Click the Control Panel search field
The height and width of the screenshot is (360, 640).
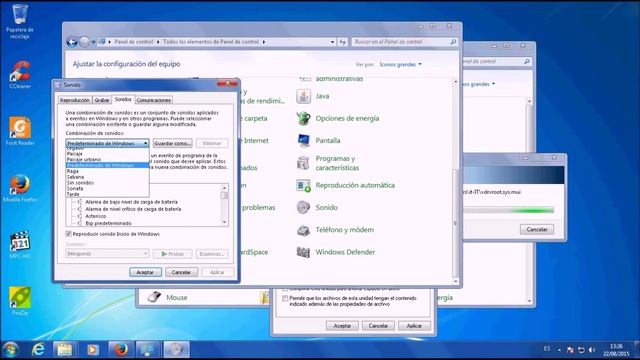pyautogui.click(x=400, y=42)
